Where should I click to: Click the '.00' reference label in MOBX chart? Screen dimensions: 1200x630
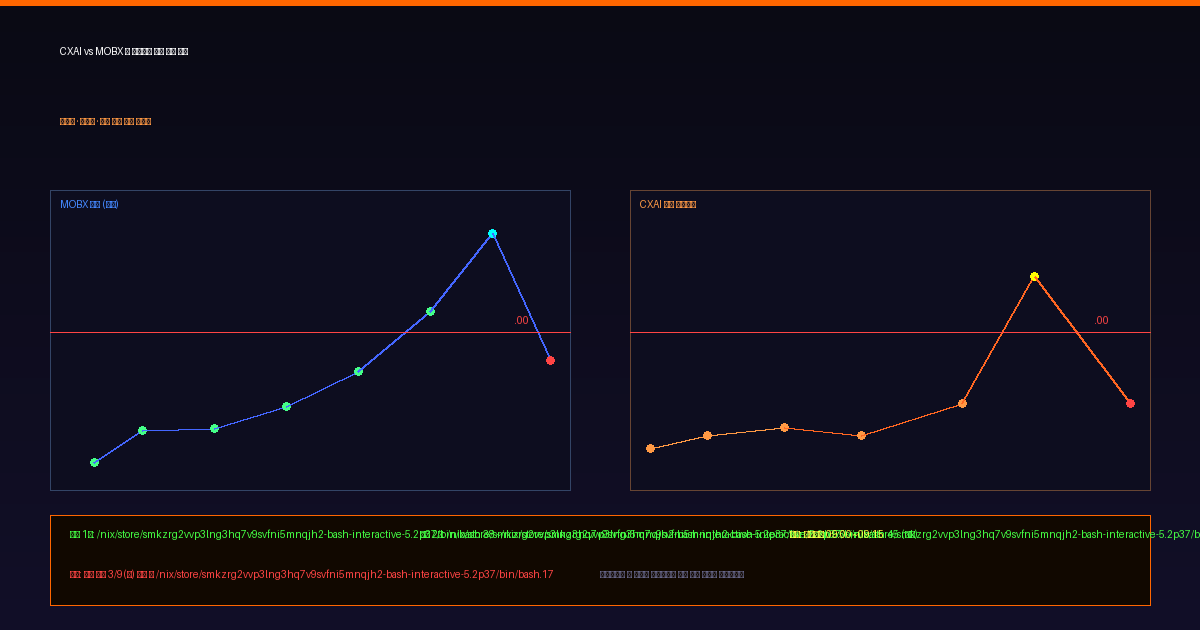pos(521,320)
